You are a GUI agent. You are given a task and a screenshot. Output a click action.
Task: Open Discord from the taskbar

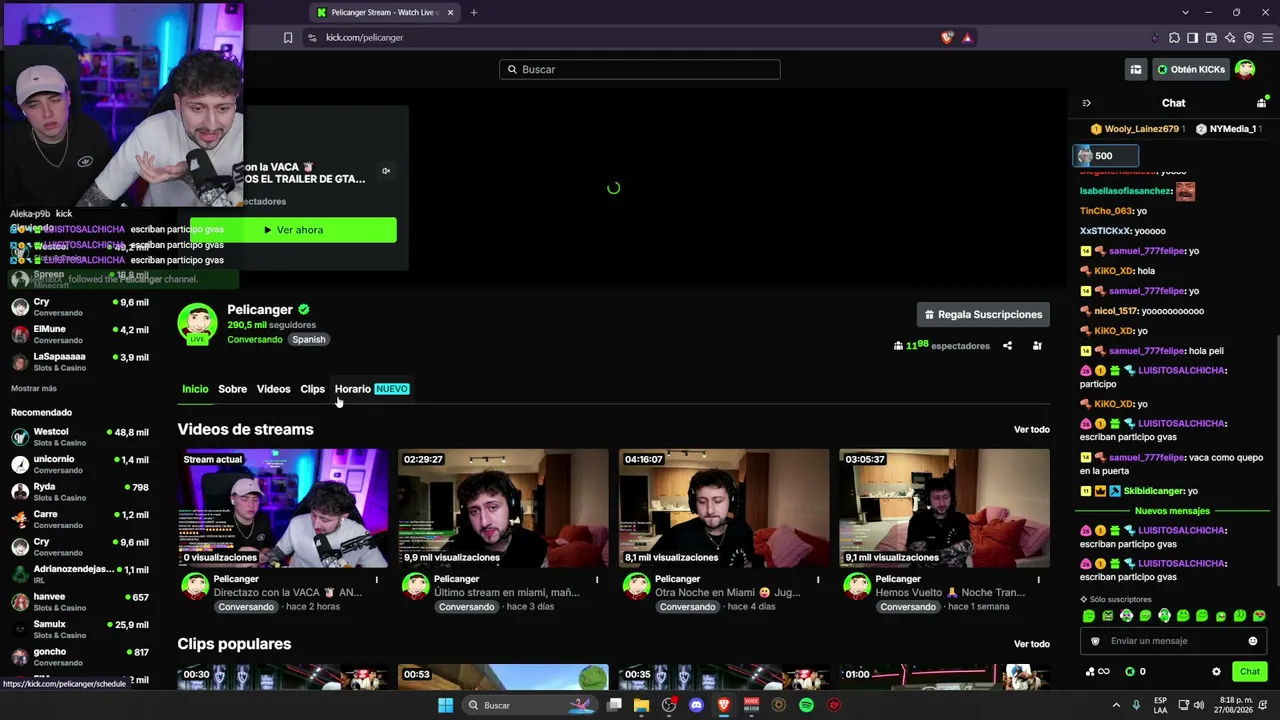click(x=696, y=705)
